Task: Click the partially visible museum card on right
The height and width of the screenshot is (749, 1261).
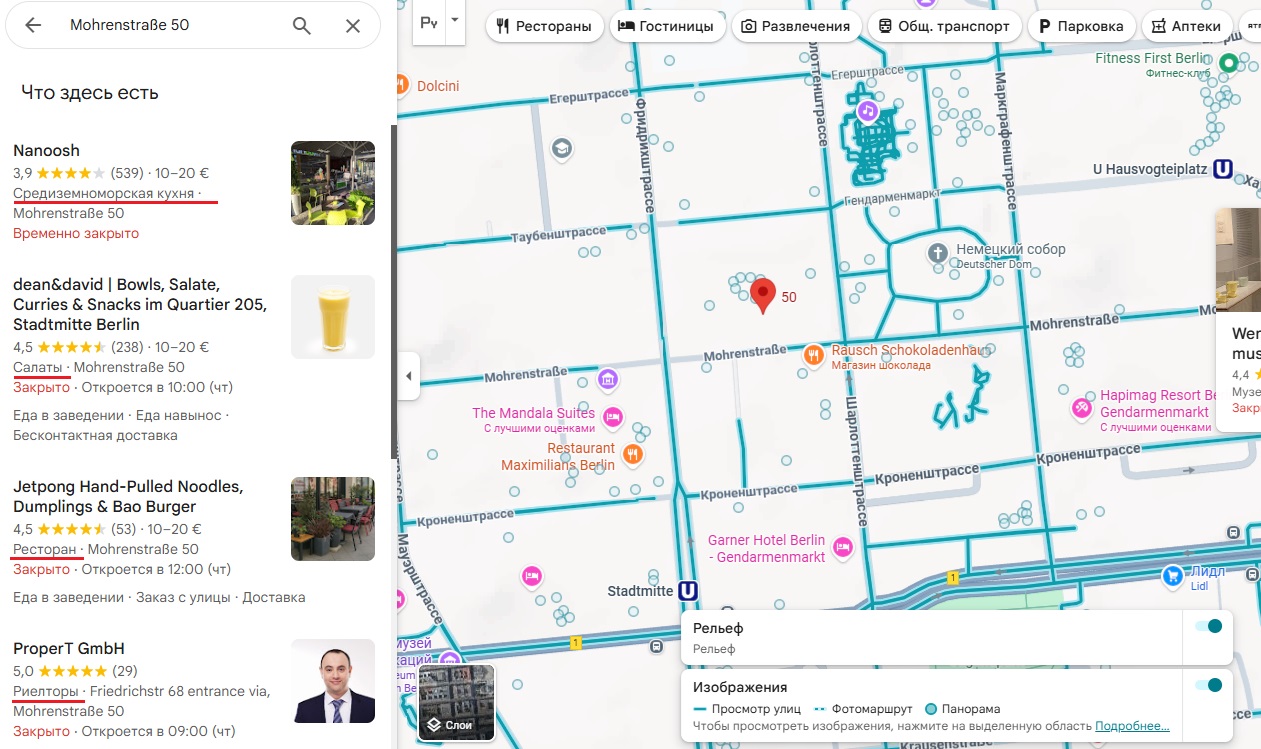Action: point(1238,320)
